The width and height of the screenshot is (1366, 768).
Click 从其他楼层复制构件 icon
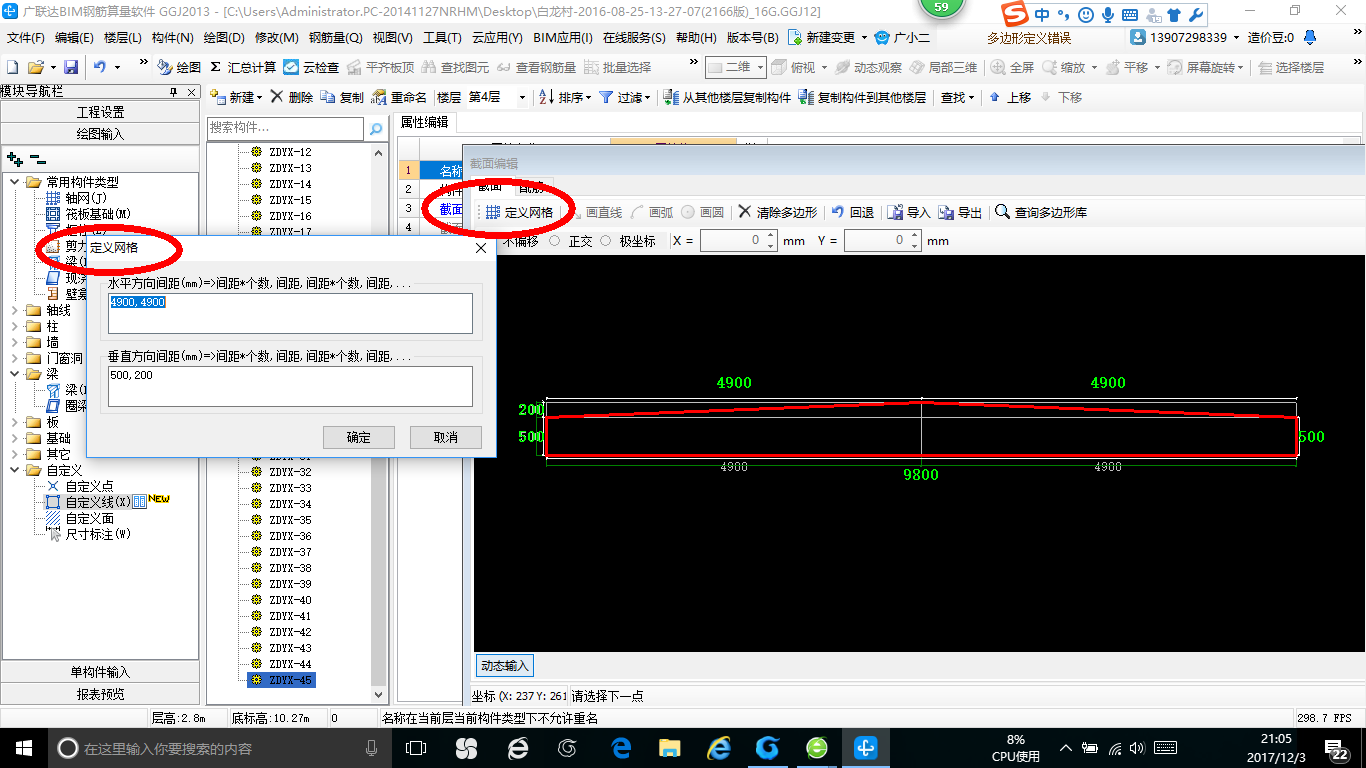tap(727, 97)
